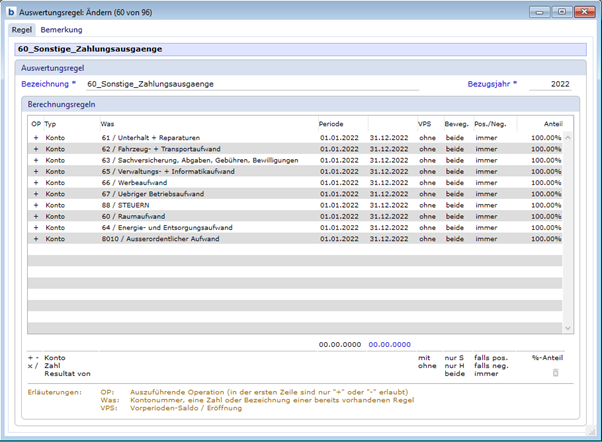
Task: Minimize the Auswertungsregel window
Action: tap(542, 11)
